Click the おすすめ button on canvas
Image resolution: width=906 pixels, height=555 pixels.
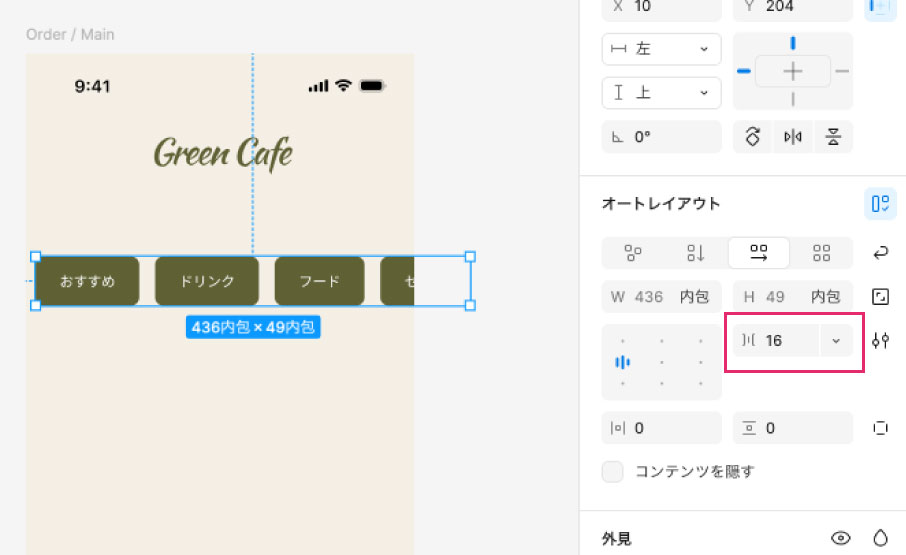(87, 281)
